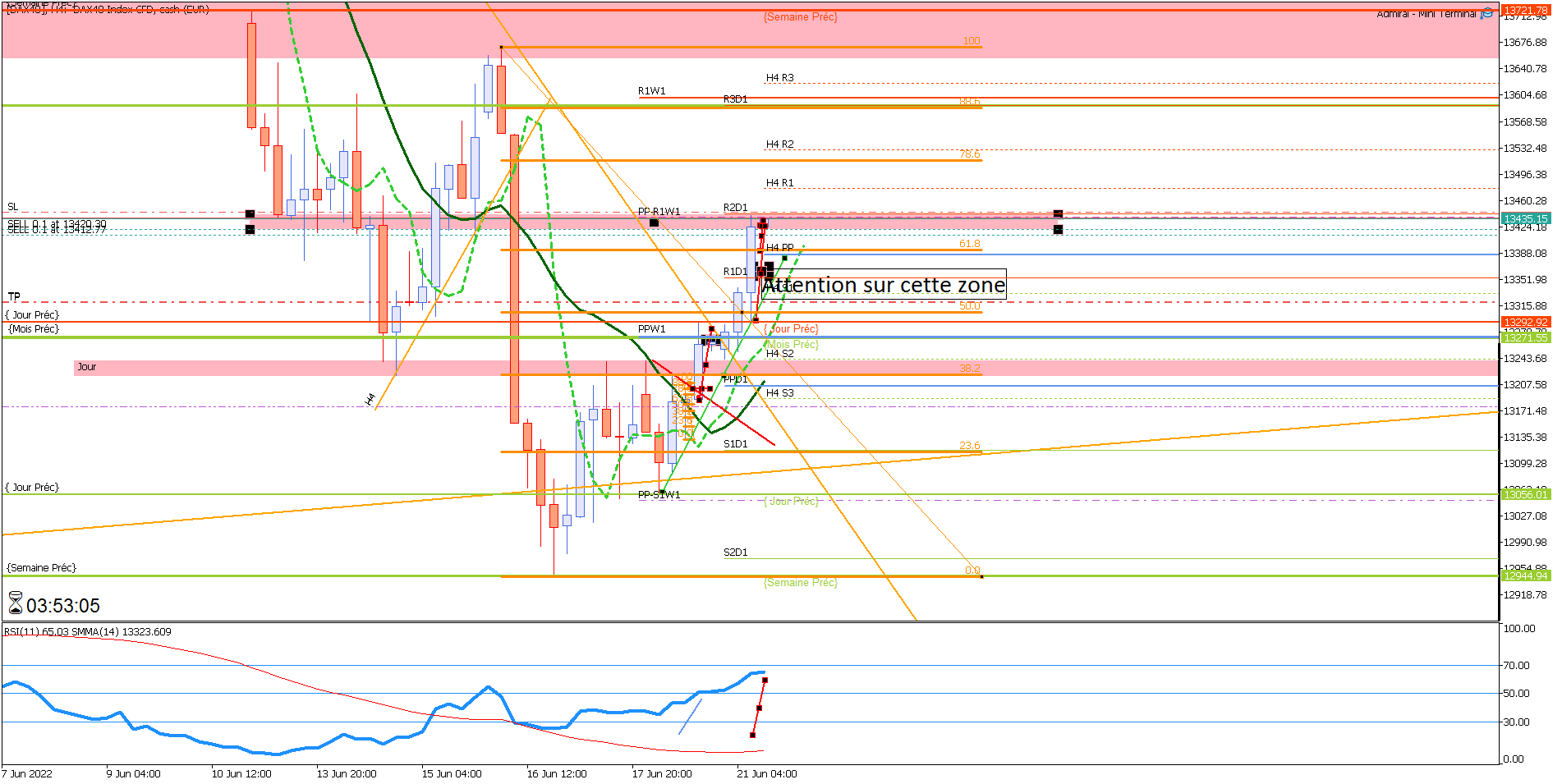Click the Fibonacci 0.0 level label
The width and height of the screenshot is (1562, 784).
click(x=973, y=571)
